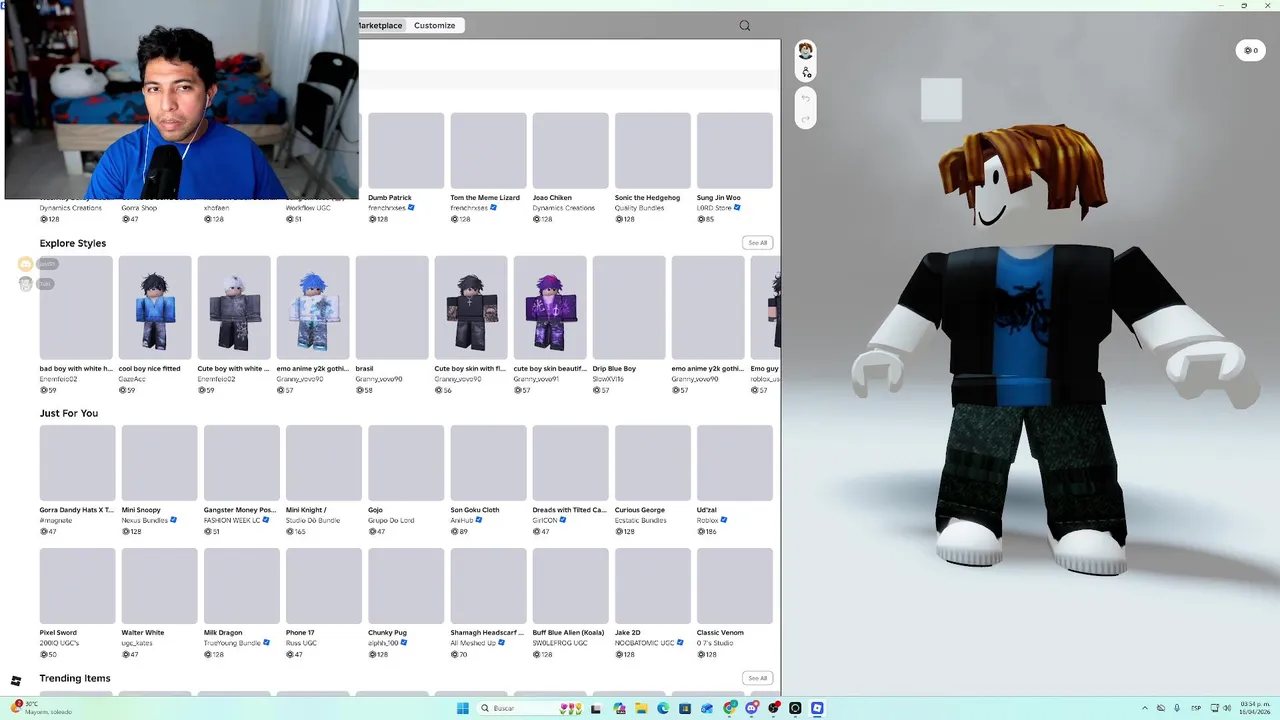
Task: Open the Robux balance pill showing 0
Action: point(1250,50)
